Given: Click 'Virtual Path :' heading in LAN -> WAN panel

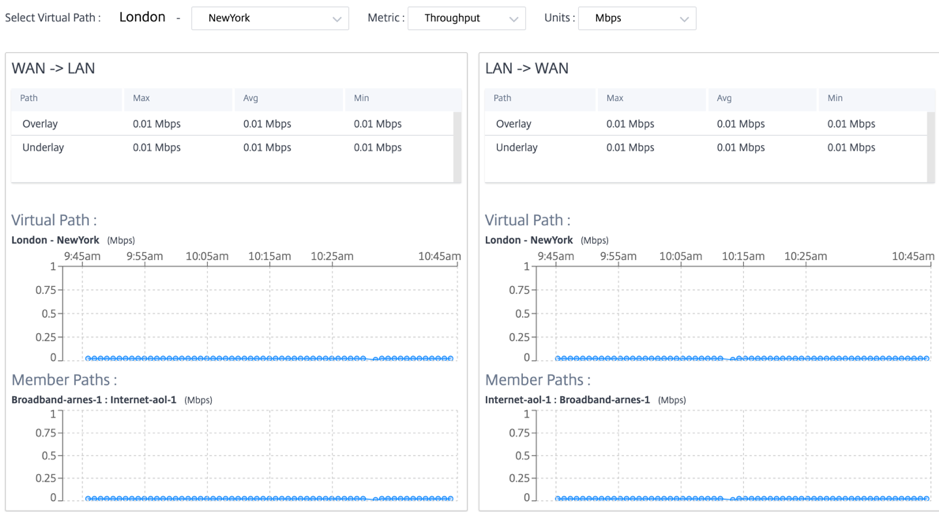Looking at the screenshot, I should 528,220.
